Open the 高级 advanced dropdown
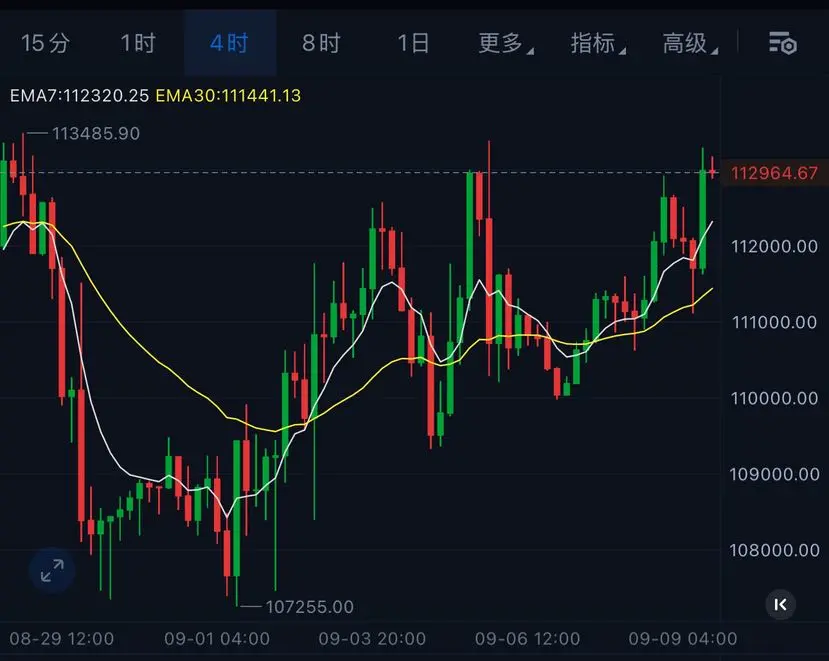 click(x=689, y=43)
